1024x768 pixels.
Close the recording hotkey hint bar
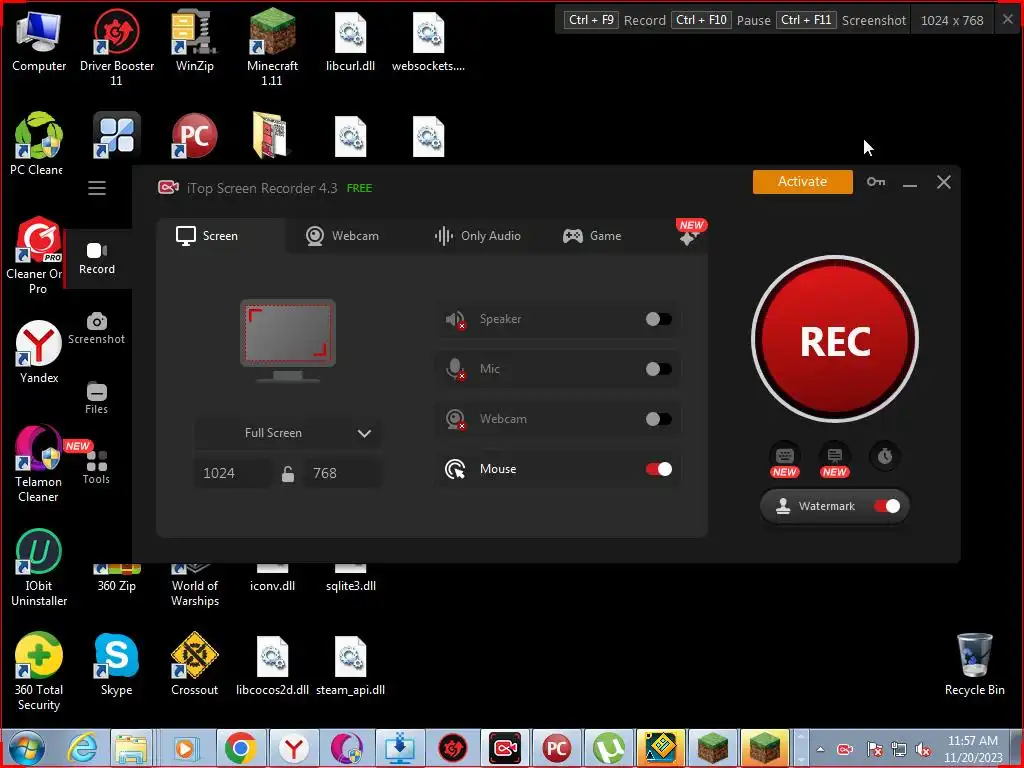pyautogui.click(x=1008, y=20)
